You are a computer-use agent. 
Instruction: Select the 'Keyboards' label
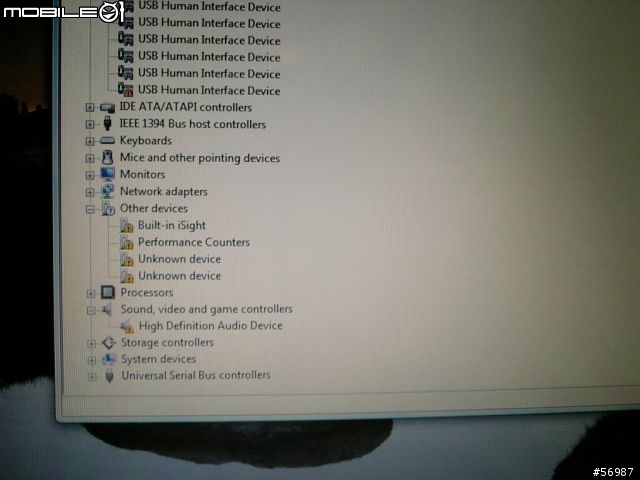tap(146, 141)
